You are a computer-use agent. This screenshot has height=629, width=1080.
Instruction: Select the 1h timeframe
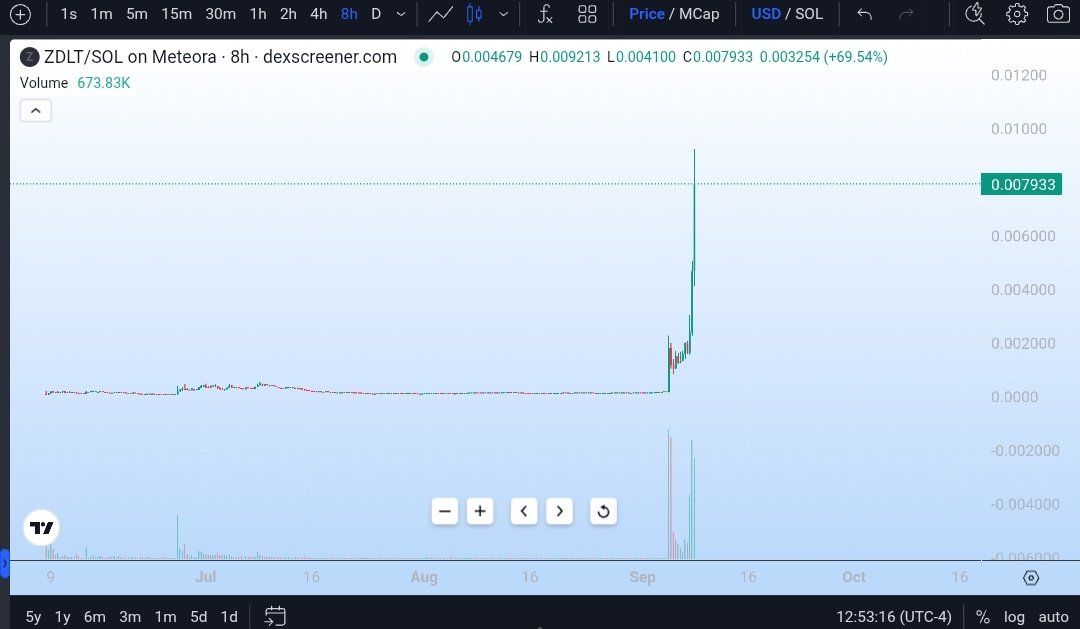(x=258, y=14)
